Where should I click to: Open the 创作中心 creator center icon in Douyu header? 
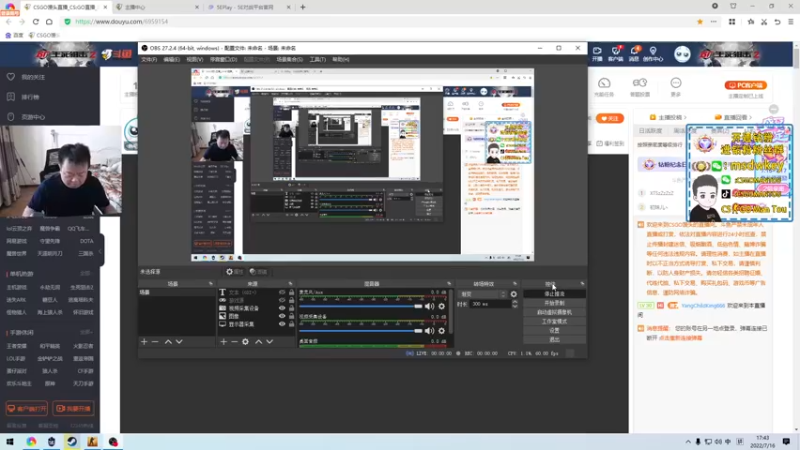point(653,54)
